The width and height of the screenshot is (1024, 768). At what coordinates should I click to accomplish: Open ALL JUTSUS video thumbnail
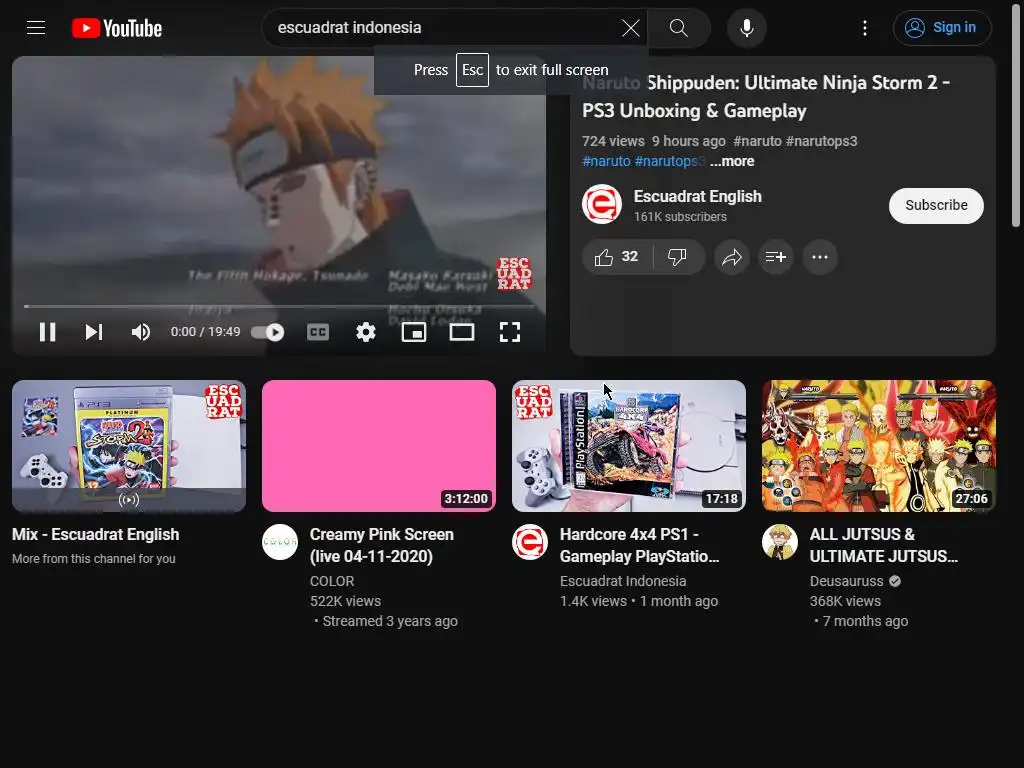pos(878,446)
